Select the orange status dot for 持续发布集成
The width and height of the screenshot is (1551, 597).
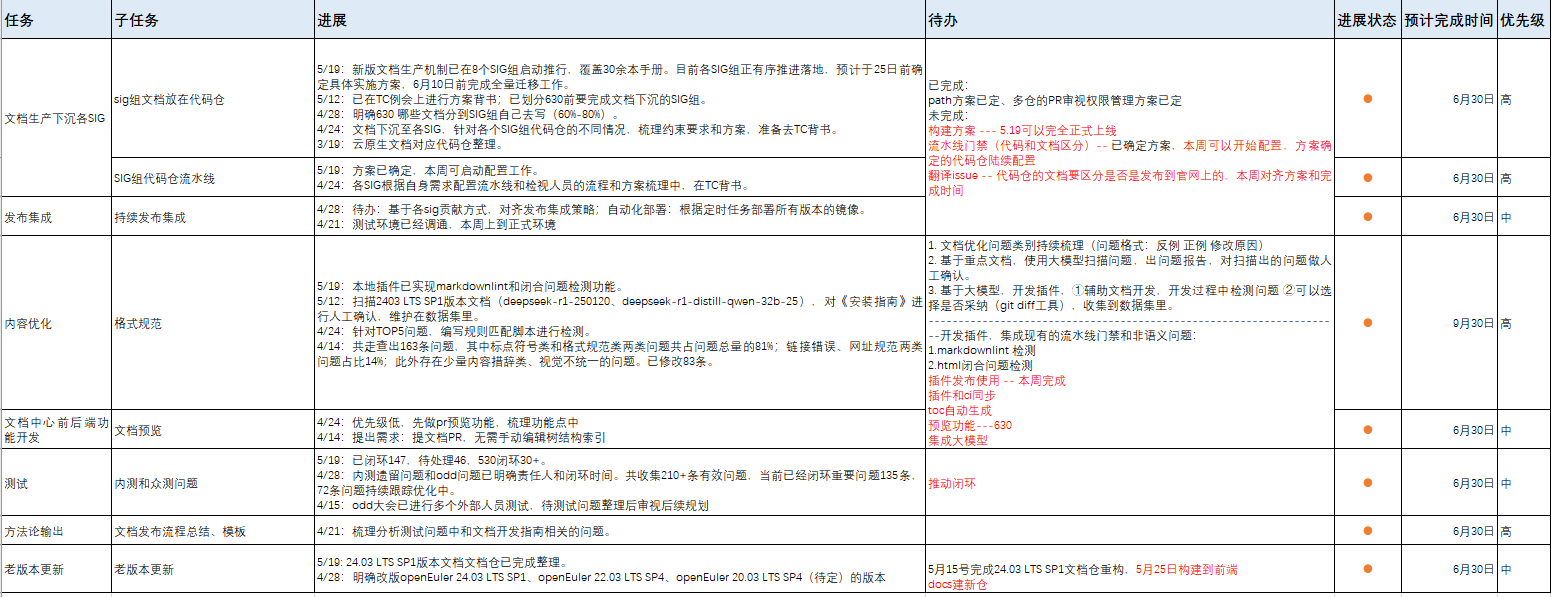[1367, 217]
